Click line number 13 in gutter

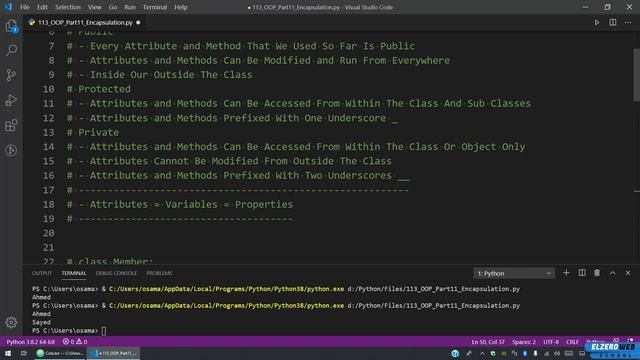click(48, 132)
